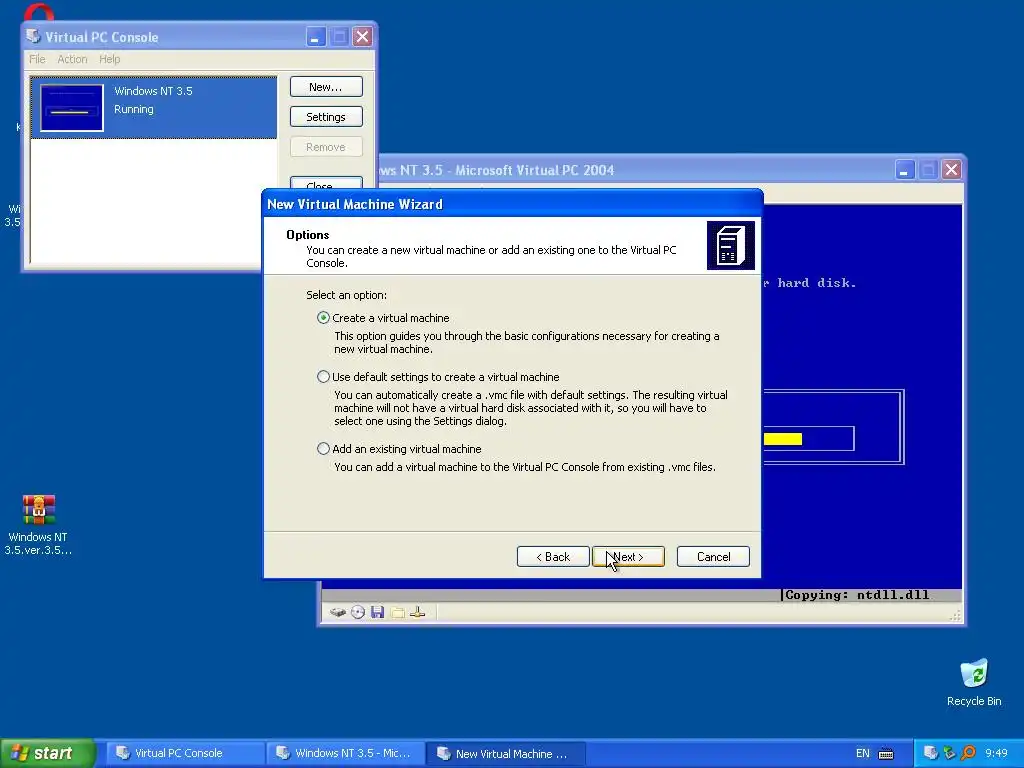1024x768 pixels.
Task: Click the Windows NT 3.5 machine name
Action: (x=153, y=91)
